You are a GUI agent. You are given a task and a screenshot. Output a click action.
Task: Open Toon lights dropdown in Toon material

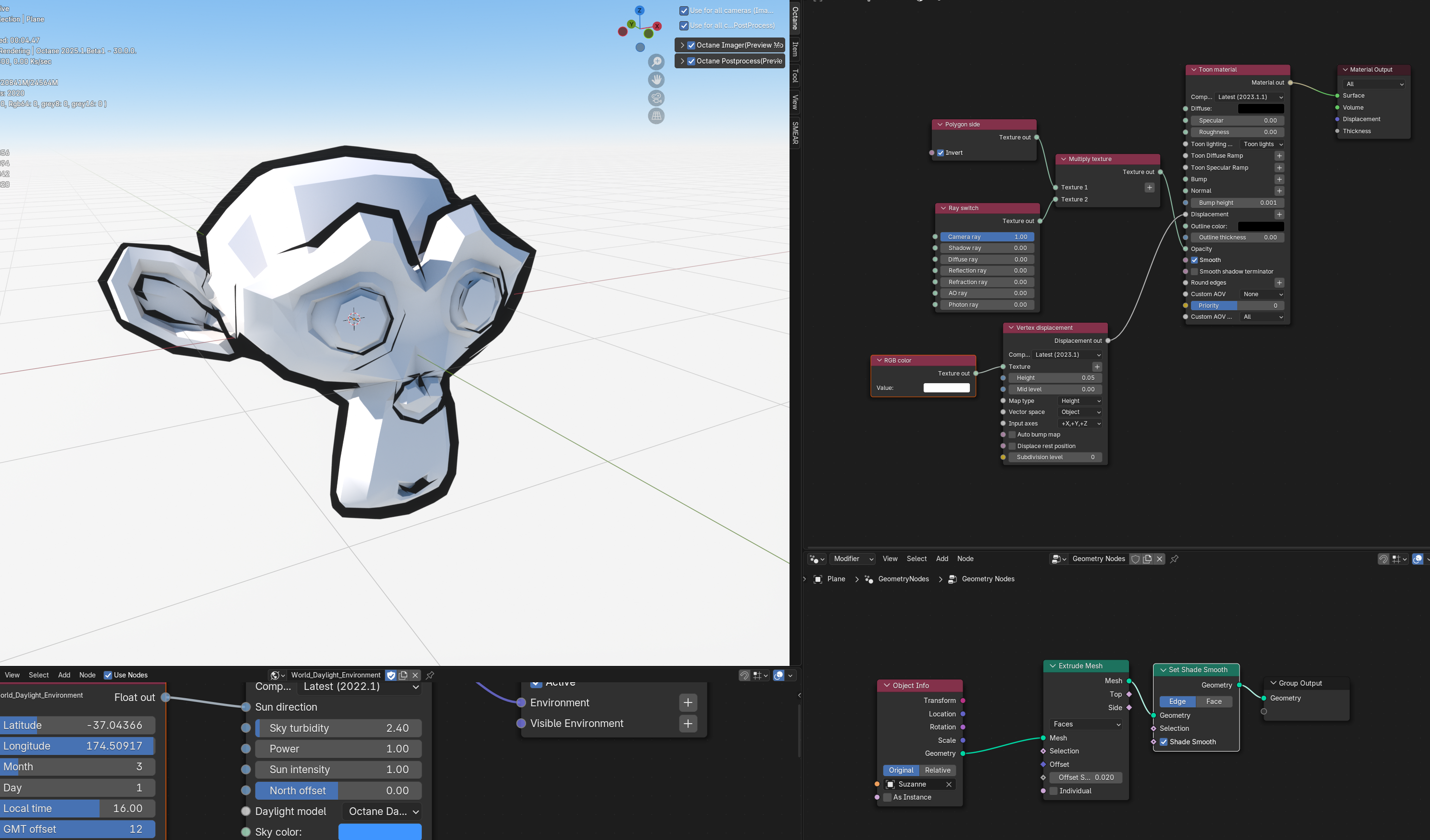click(1262, 144)
